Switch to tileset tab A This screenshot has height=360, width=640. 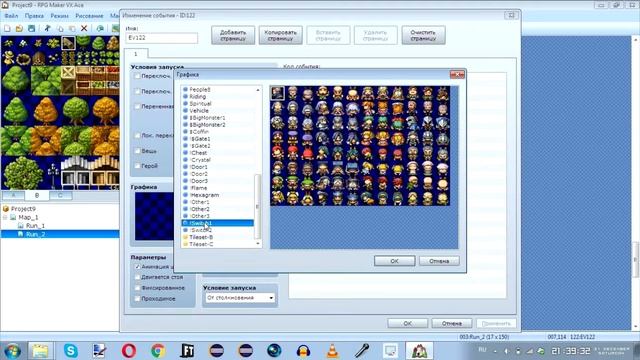[x=13, y=195]
